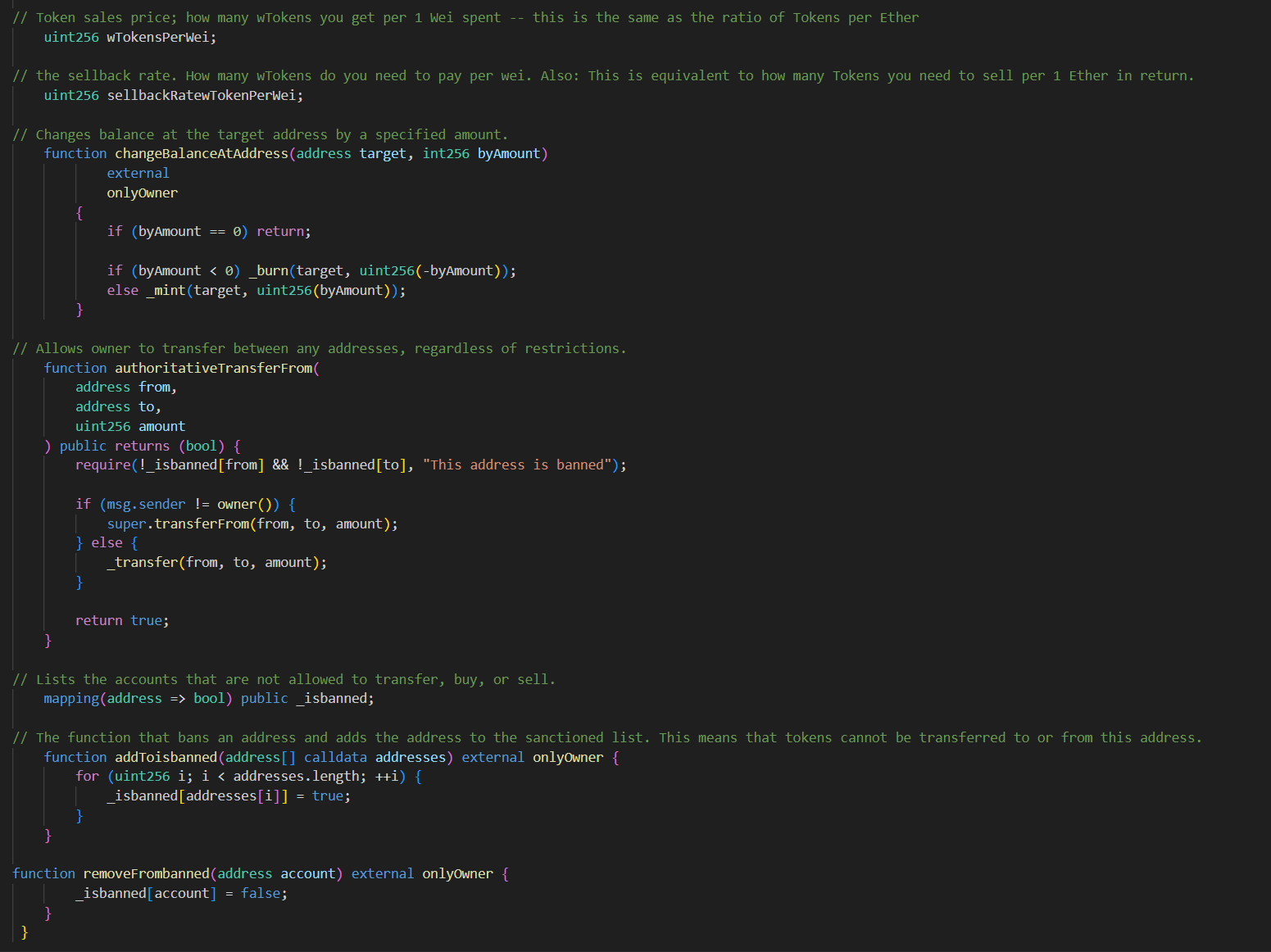The width and height of the screenshot is (1271, 952).
Task: Click the removeFrombanned function name
Action: 146,873
